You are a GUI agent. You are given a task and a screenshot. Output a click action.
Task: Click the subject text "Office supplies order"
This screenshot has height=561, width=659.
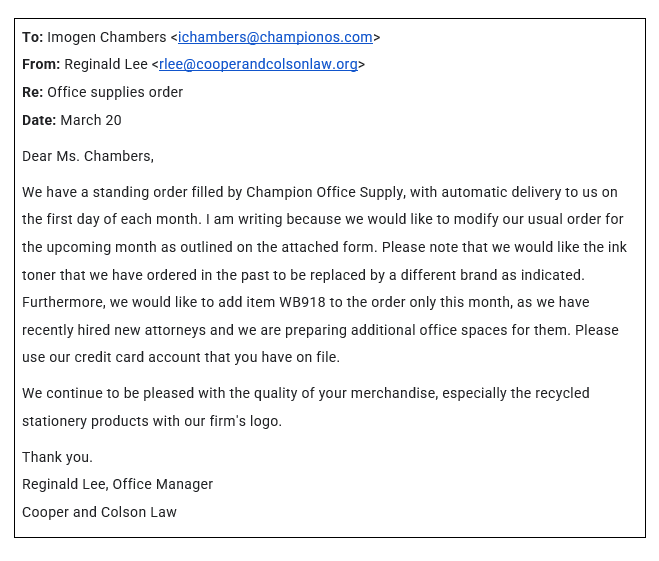(115, 93)
